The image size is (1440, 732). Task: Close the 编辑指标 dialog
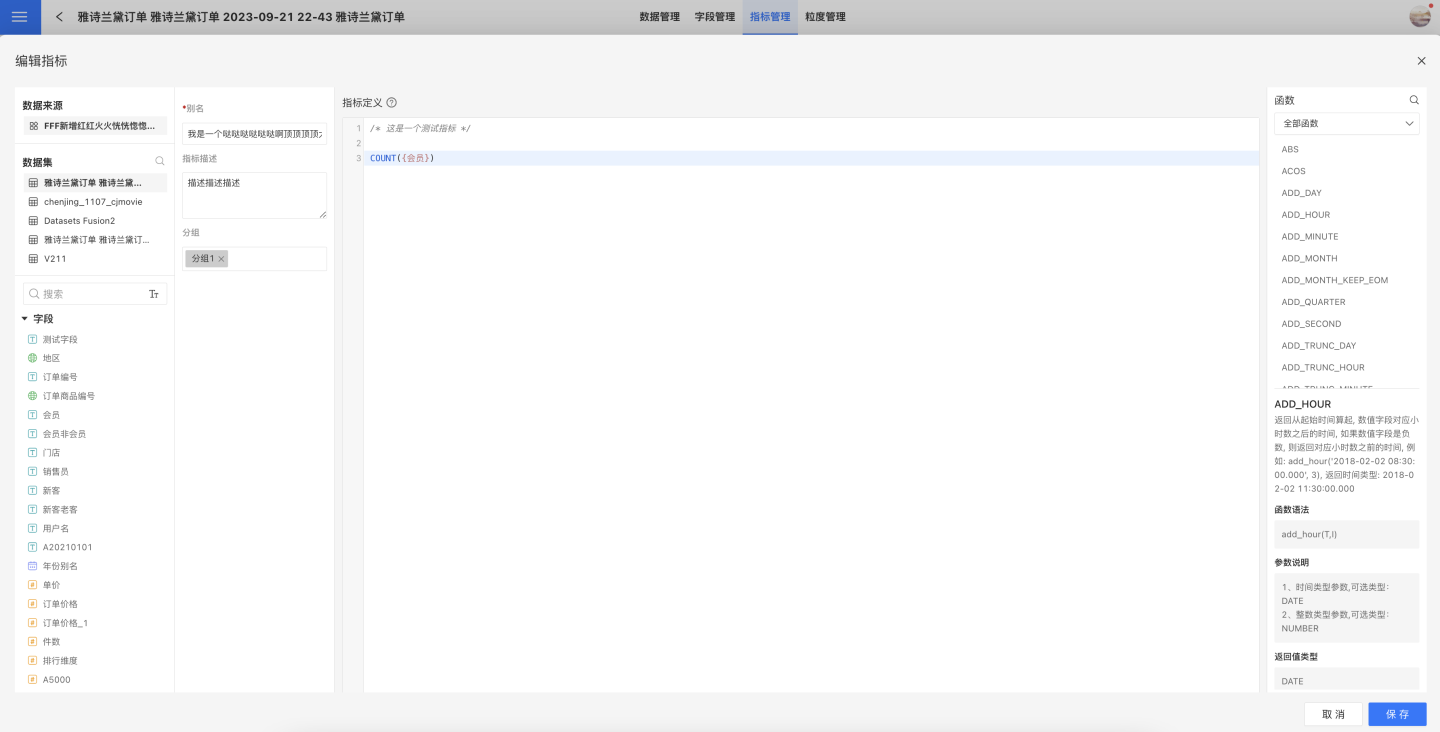[1421, 61]
